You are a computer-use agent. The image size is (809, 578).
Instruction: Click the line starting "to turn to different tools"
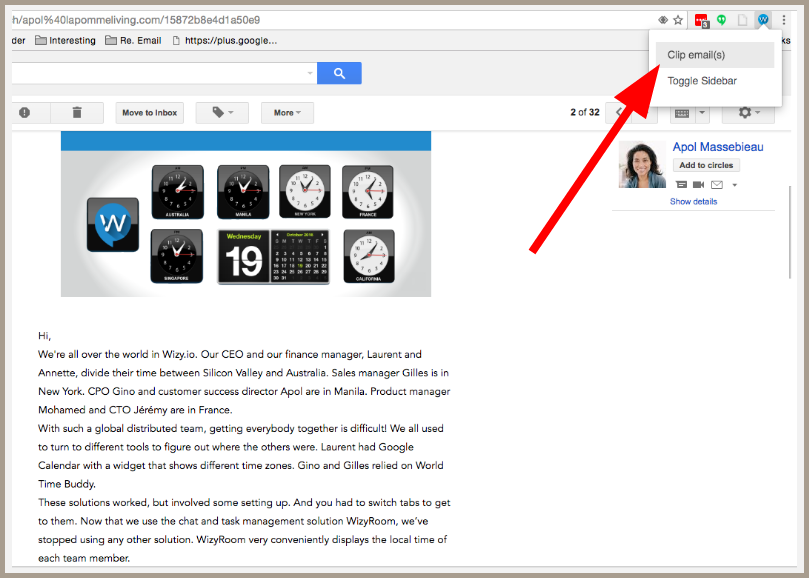click(x=226, y=447)
